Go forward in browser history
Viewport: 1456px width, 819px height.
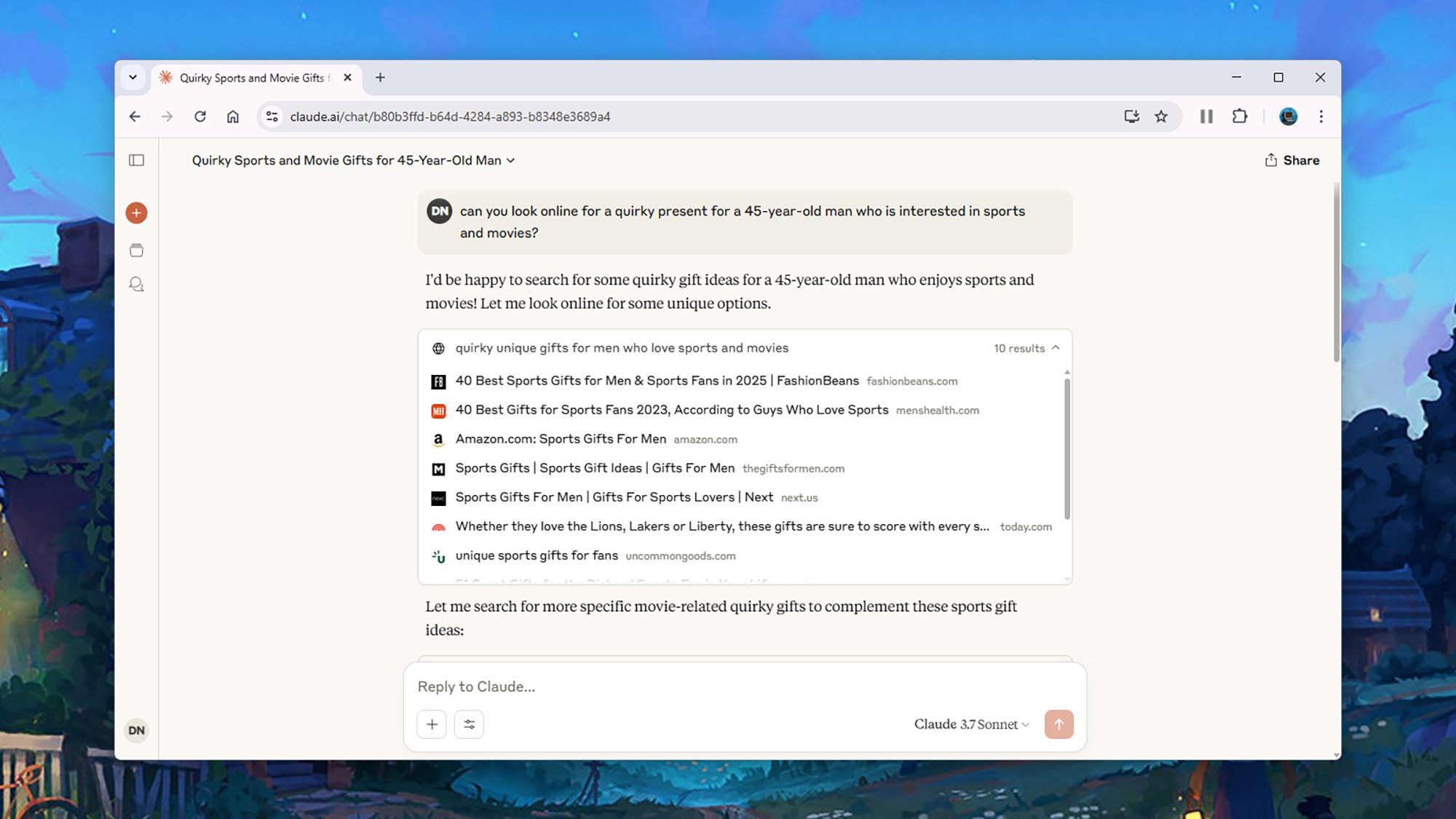(167, 116)
